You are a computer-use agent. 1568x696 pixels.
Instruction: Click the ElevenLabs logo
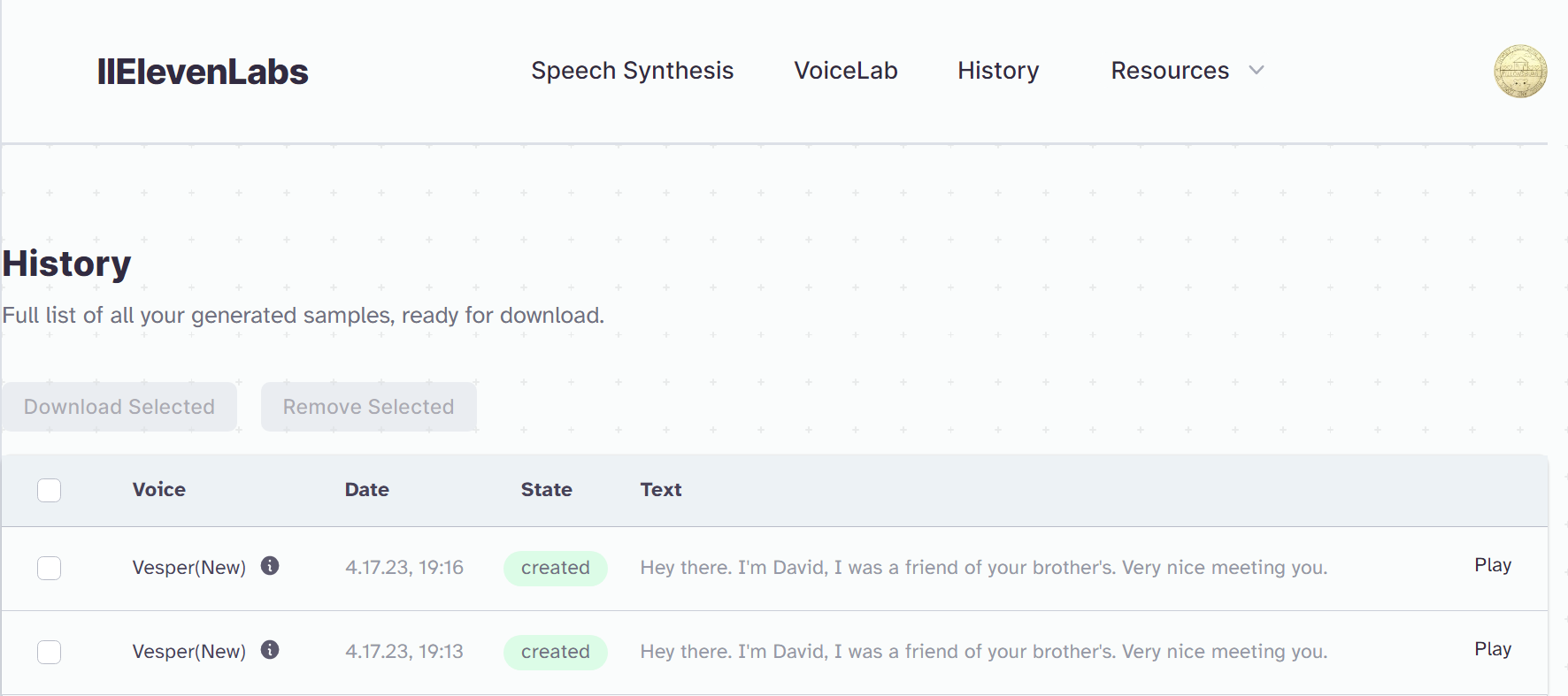(203, 72)
